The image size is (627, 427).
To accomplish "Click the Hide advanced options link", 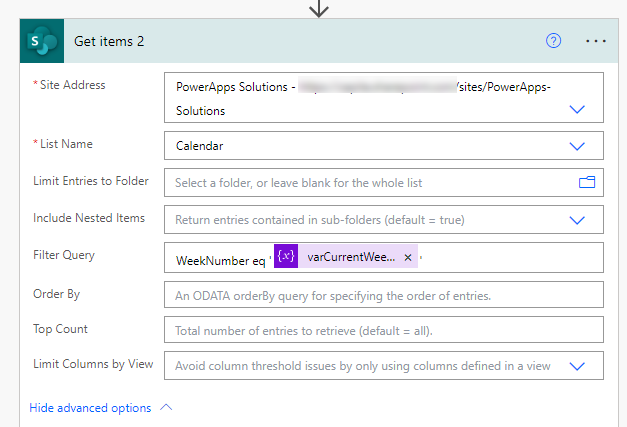I will (x=90, y=408).
